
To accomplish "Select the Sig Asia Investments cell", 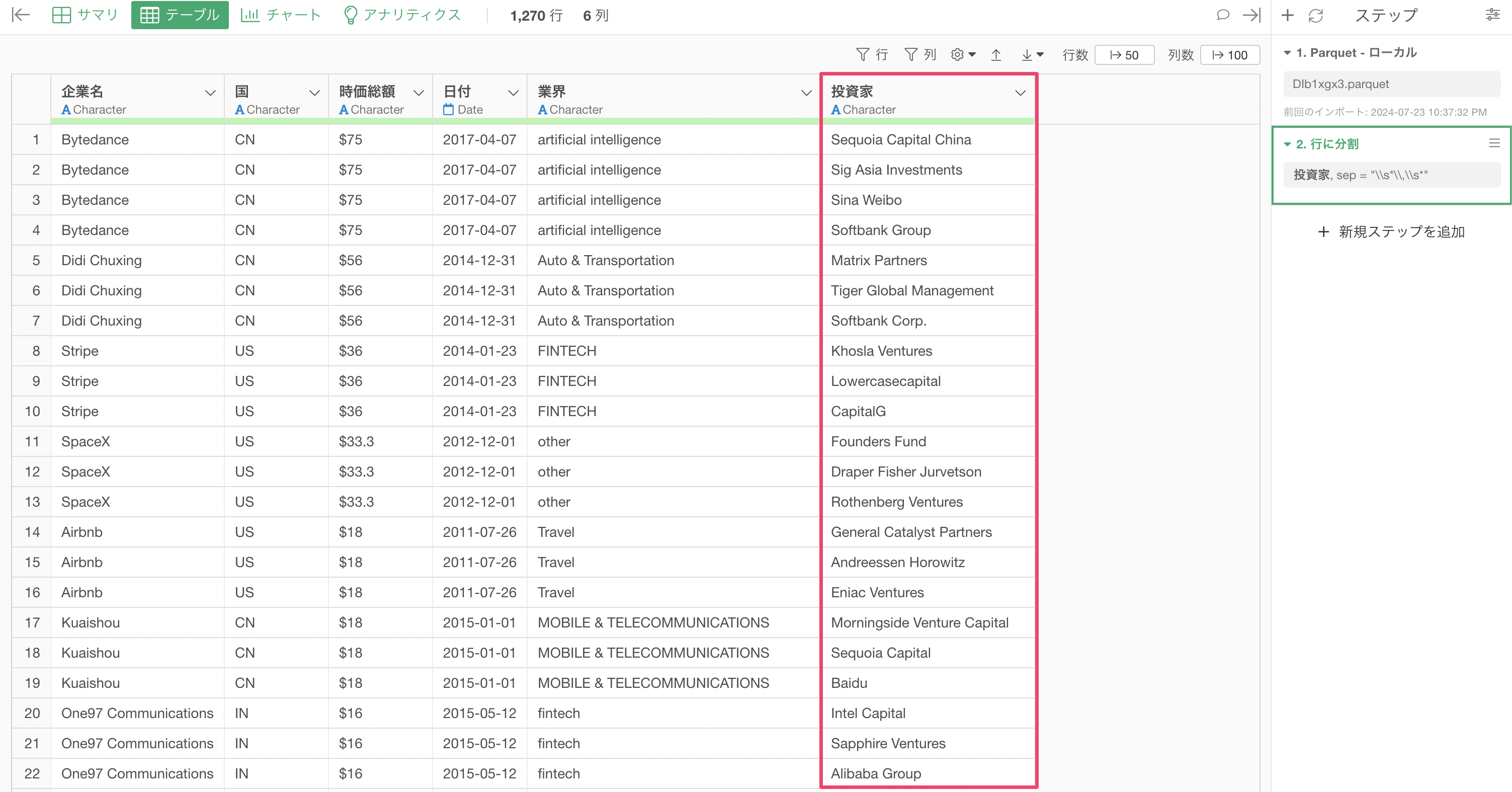I will 928,170.
